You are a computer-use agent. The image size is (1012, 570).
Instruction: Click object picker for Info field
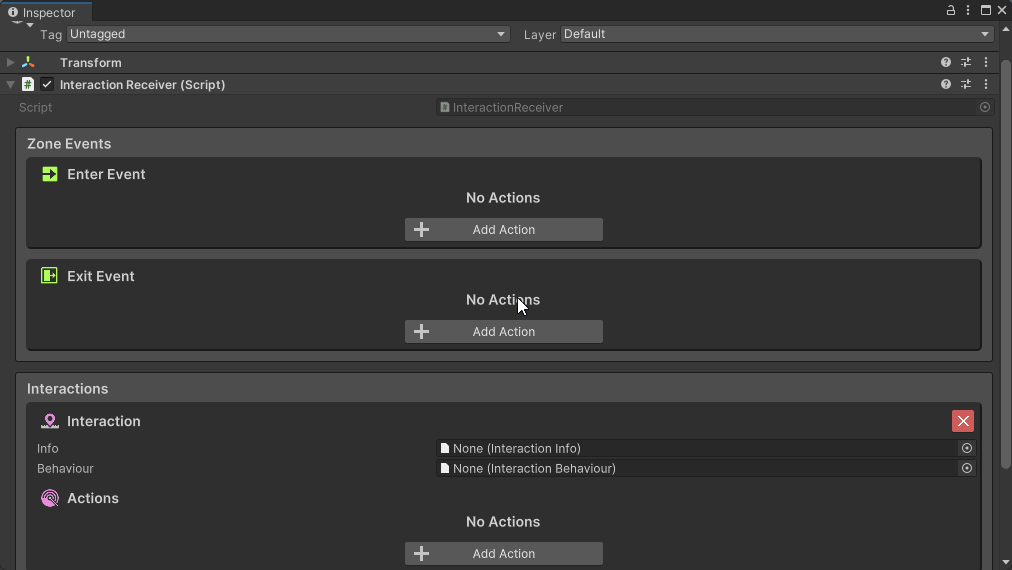point(967,449)
